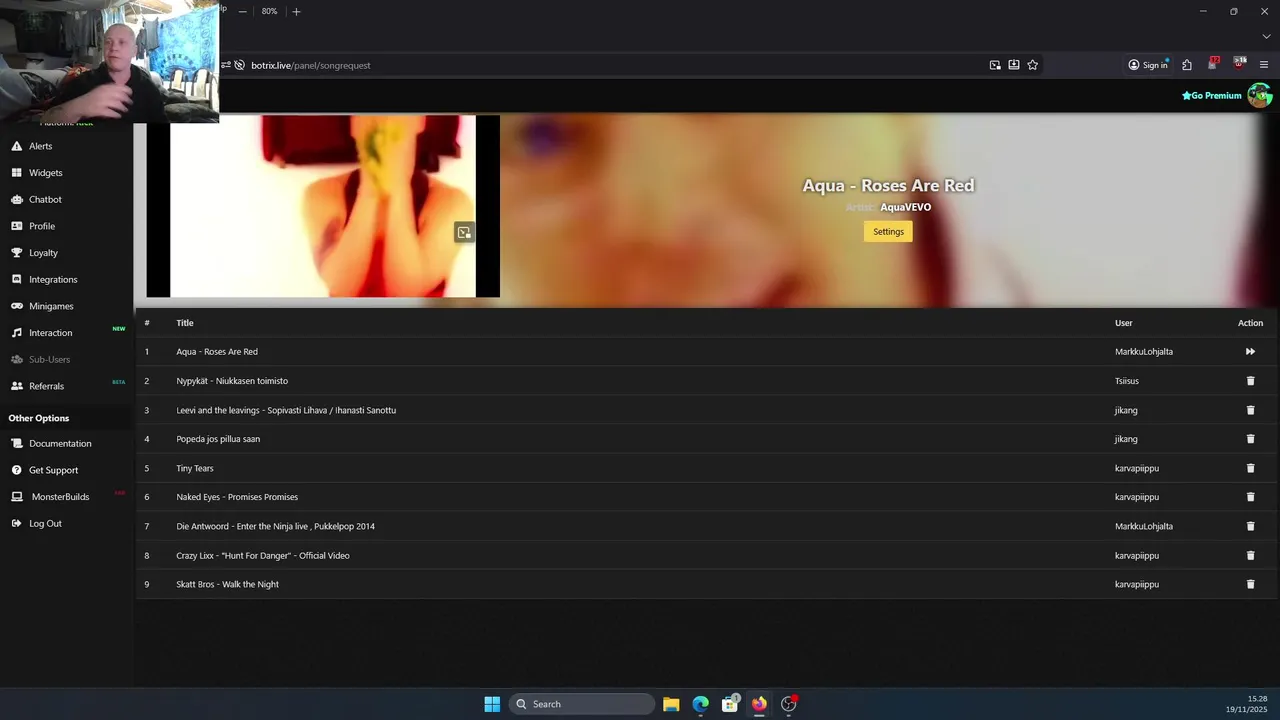This screenshot has height=720, width=1280.
Task: Open the Referrals section
Action: click(46, 386)
